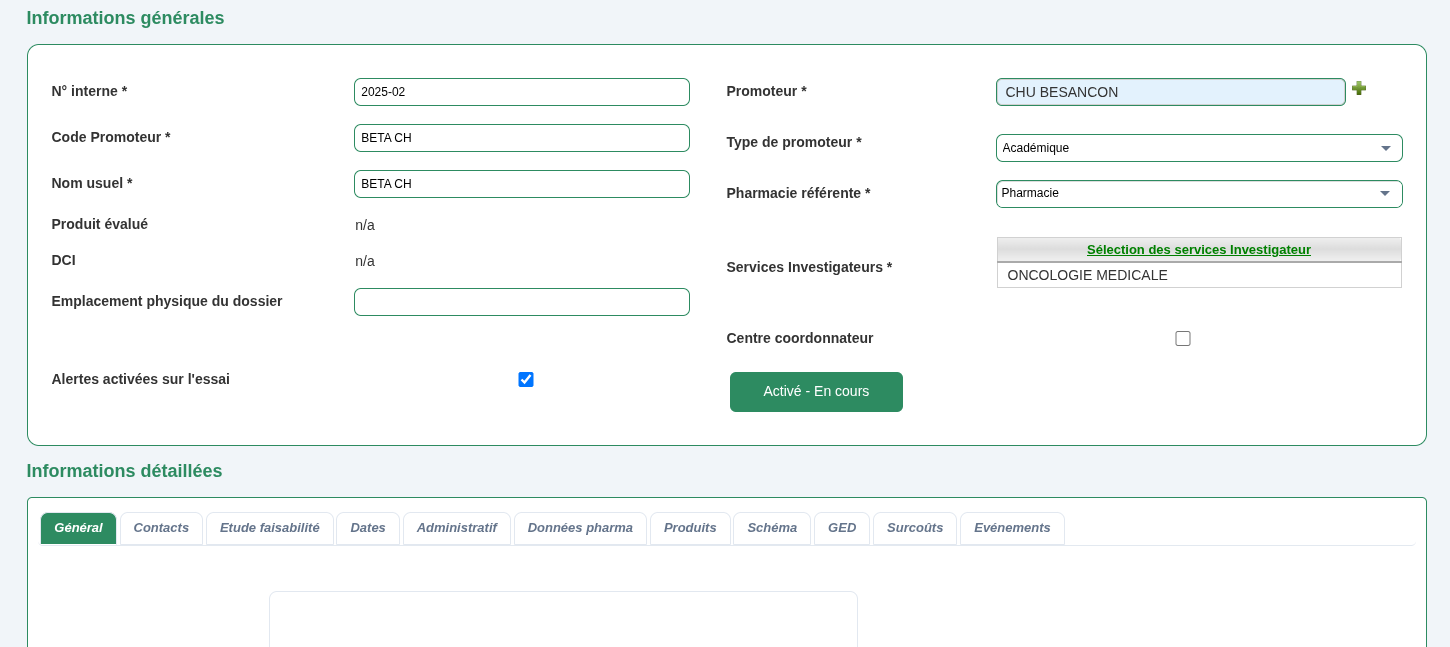Image resolution: width=1450 pixels, height=647 pixels.
Task: Click the CHU BESANCON Promoteur field
Action: [x=1170, y=92]
